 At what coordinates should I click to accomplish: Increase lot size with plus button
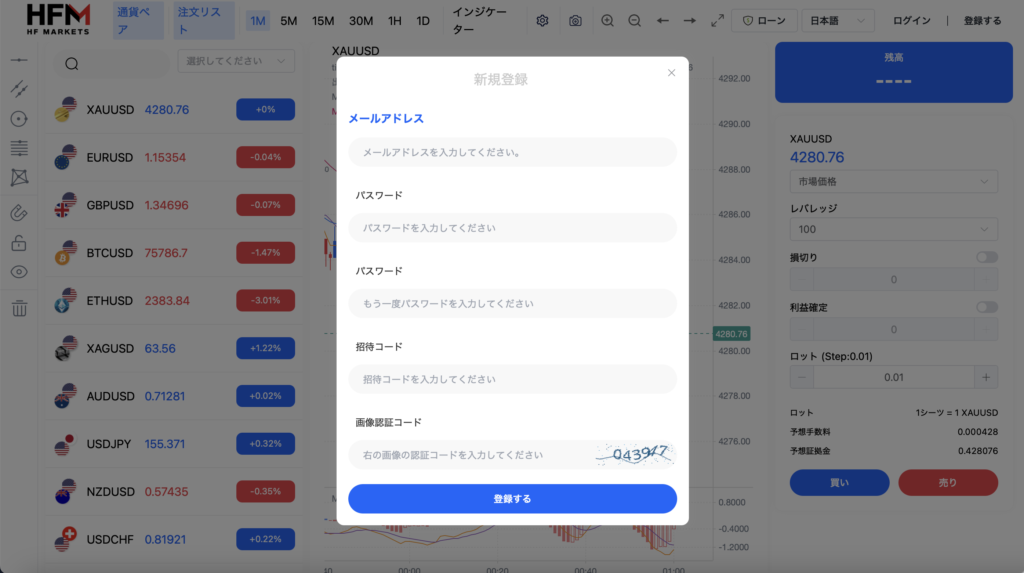pos(986,378)
